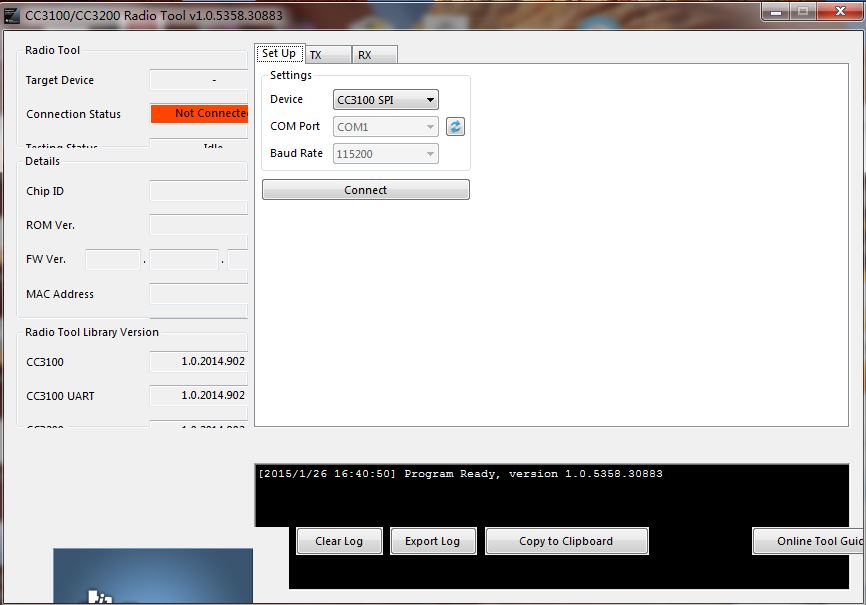Screen dimensions: 866x605
Task: Click the Radio Tool group heading
Action: [52, 50]
